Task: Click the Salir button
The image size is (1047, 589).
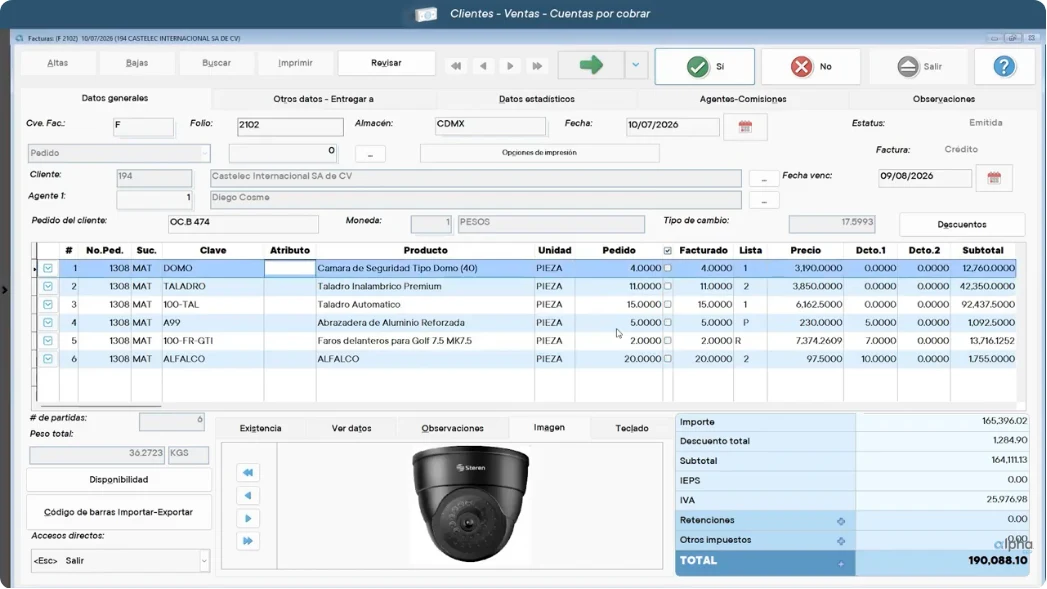Action: pos(918,66)
